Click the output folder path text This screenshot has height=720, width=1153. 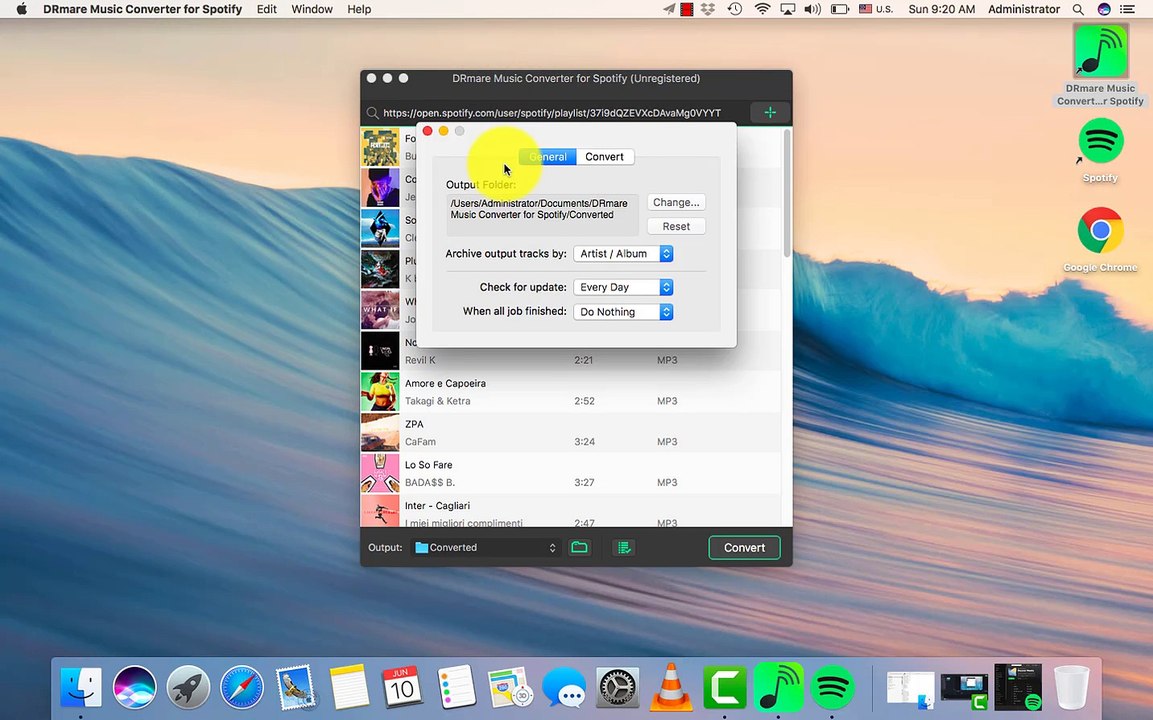click(x=539, y=209)
